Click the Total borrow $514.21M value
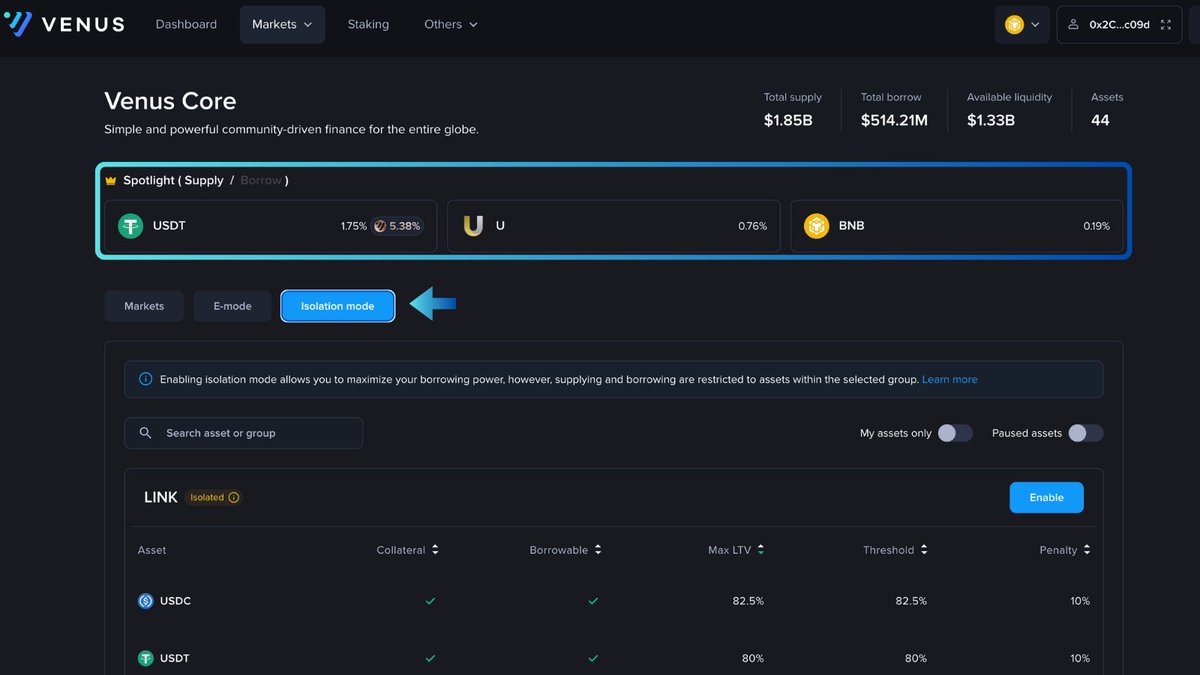Viewport: 1200px width, 675px height. (x=894, y=120)
